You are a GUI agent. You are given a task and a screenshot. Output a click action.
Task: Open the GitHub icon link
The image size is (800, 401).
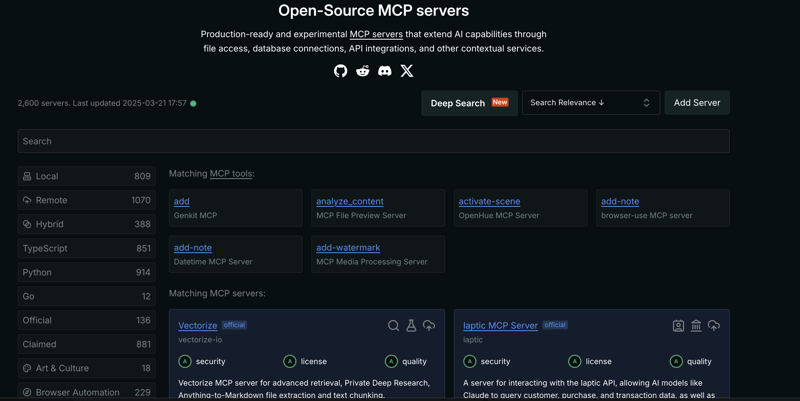click(340, 71)
